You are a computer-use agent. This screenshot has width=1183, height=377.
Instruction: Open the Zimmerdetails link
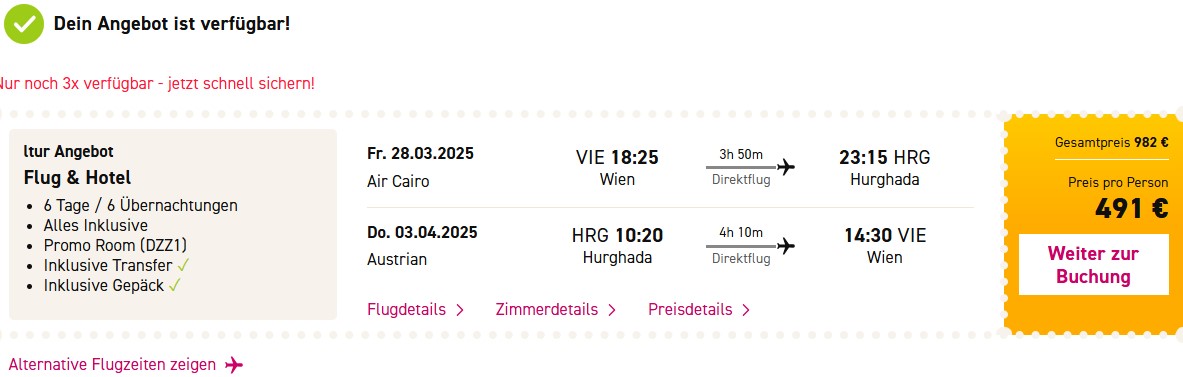pos(547,309)
